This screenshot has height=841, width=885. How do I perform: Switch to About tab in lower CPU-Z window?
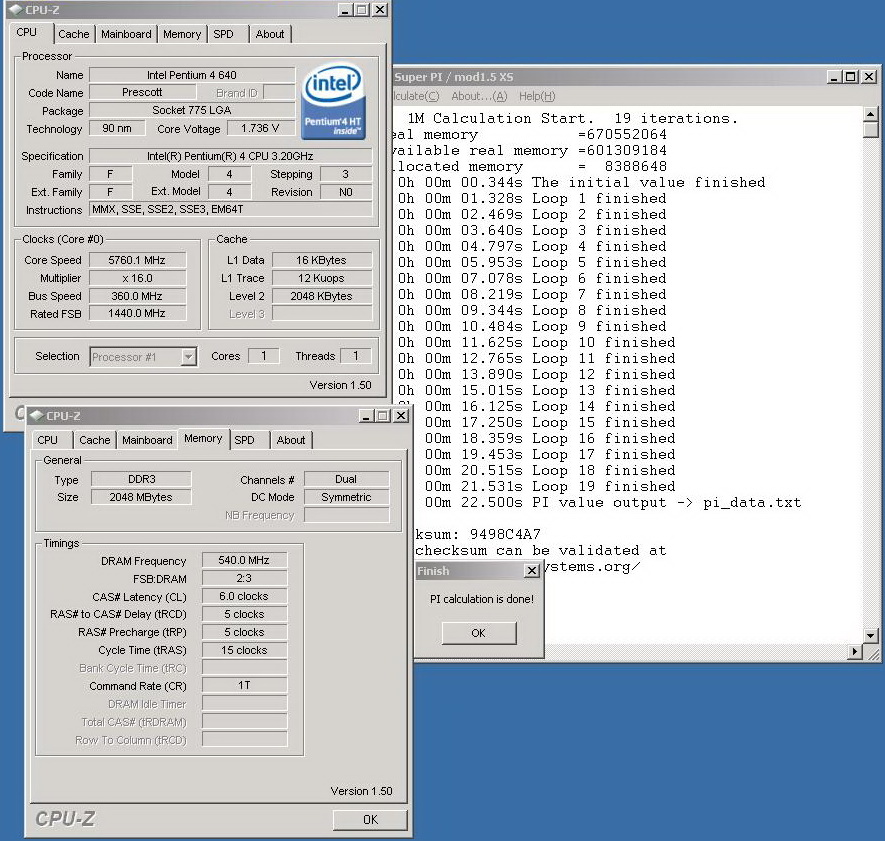pos(291,440)
